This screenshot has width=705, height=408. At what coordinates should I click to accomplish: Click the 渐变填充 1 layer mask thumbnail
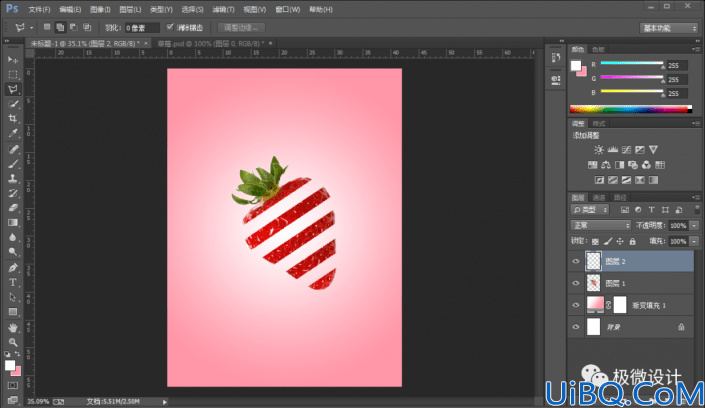click(620, 305)
